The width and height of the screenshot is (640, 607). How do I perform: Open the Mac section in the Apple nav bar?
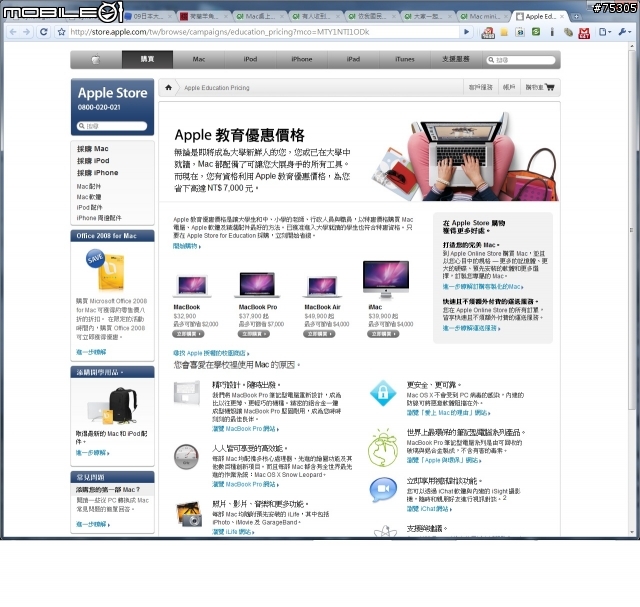(199, 60)
